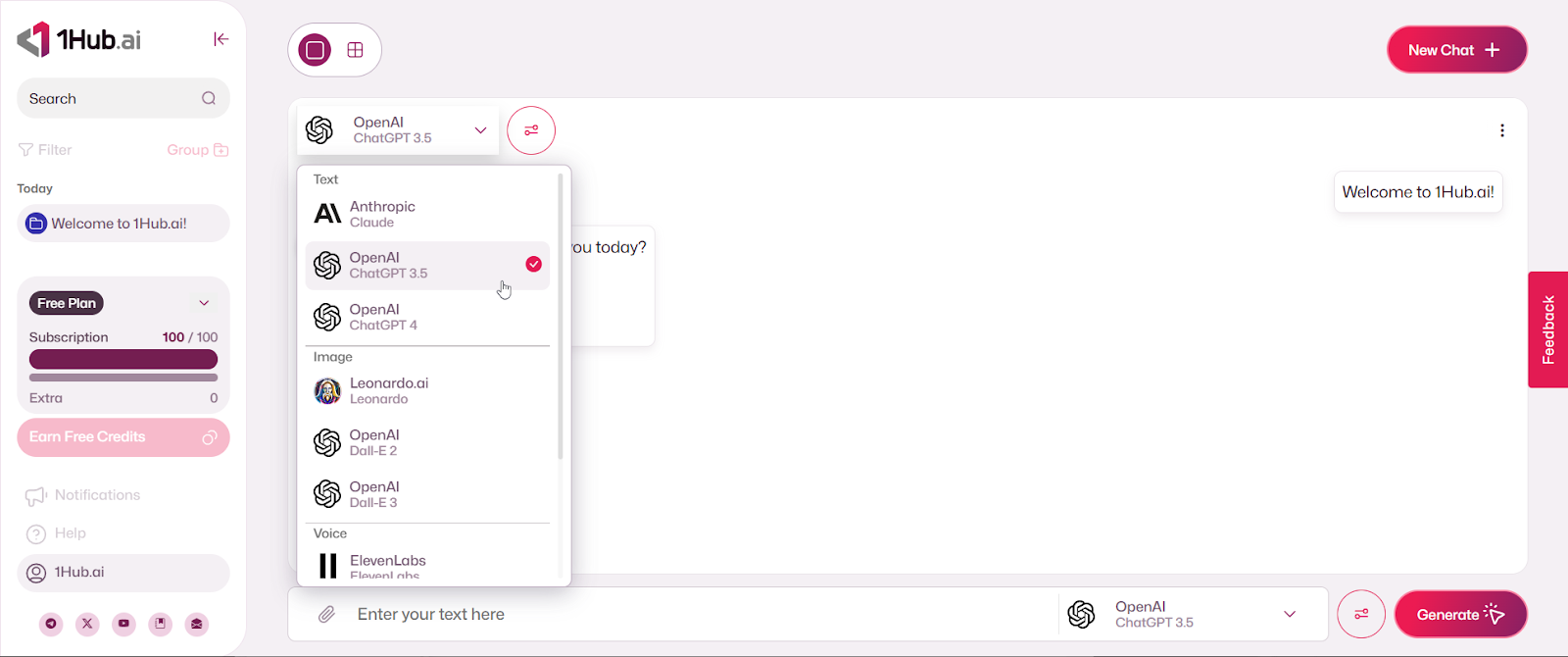Start a New Chat
This screenshot has height=657, width=1568.
1456,50
